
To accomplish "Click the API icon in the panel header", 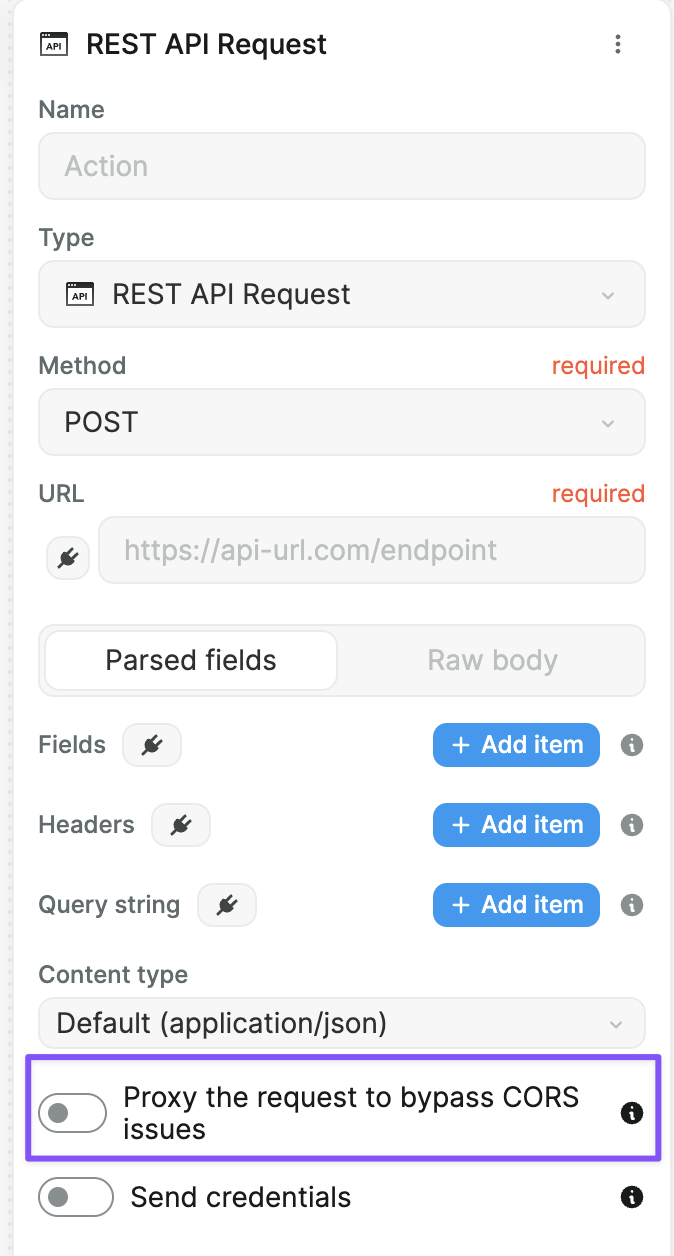I will click(x=54, y=44).
